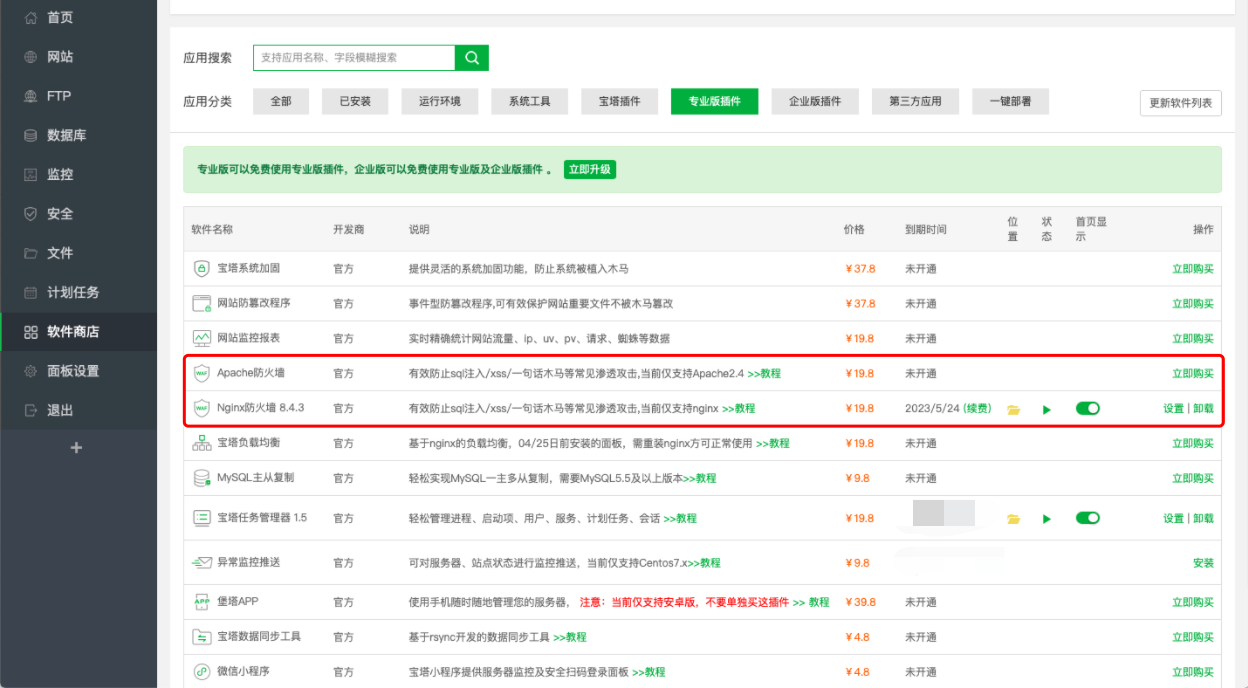Click 设置 for 宝塔任务管理器

coord(1173,519)
